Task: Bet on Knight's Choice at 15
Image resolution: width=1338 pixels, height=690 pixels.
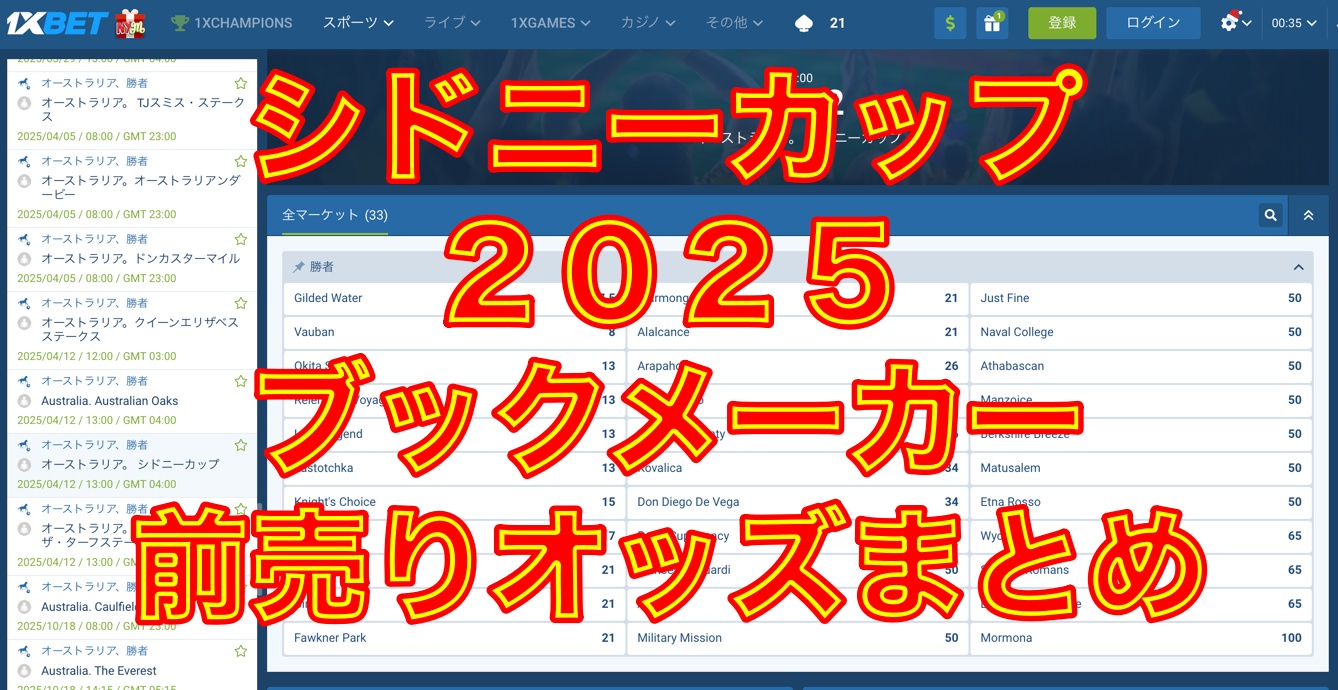Action: 452,502
